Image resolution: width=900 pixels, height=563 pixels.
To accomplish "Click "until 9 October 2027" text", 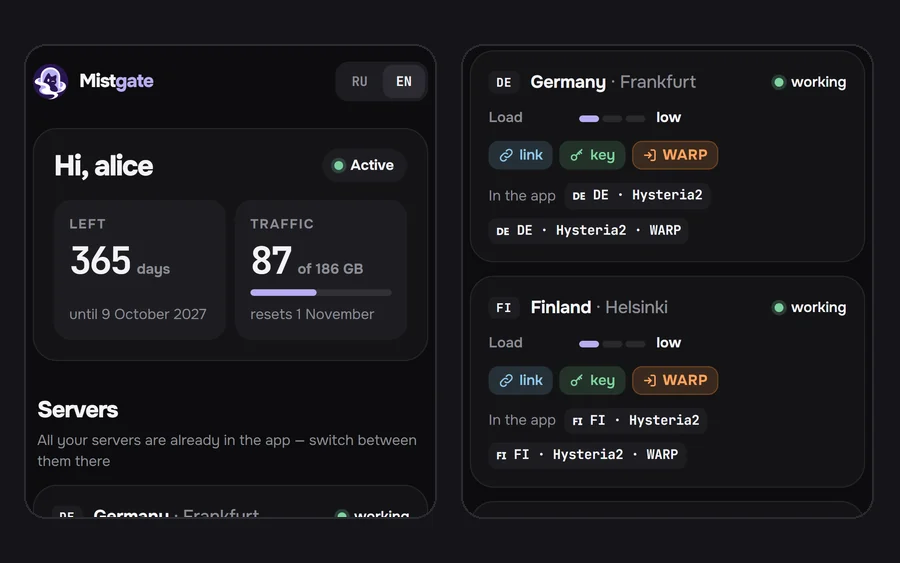I will 138,314.
